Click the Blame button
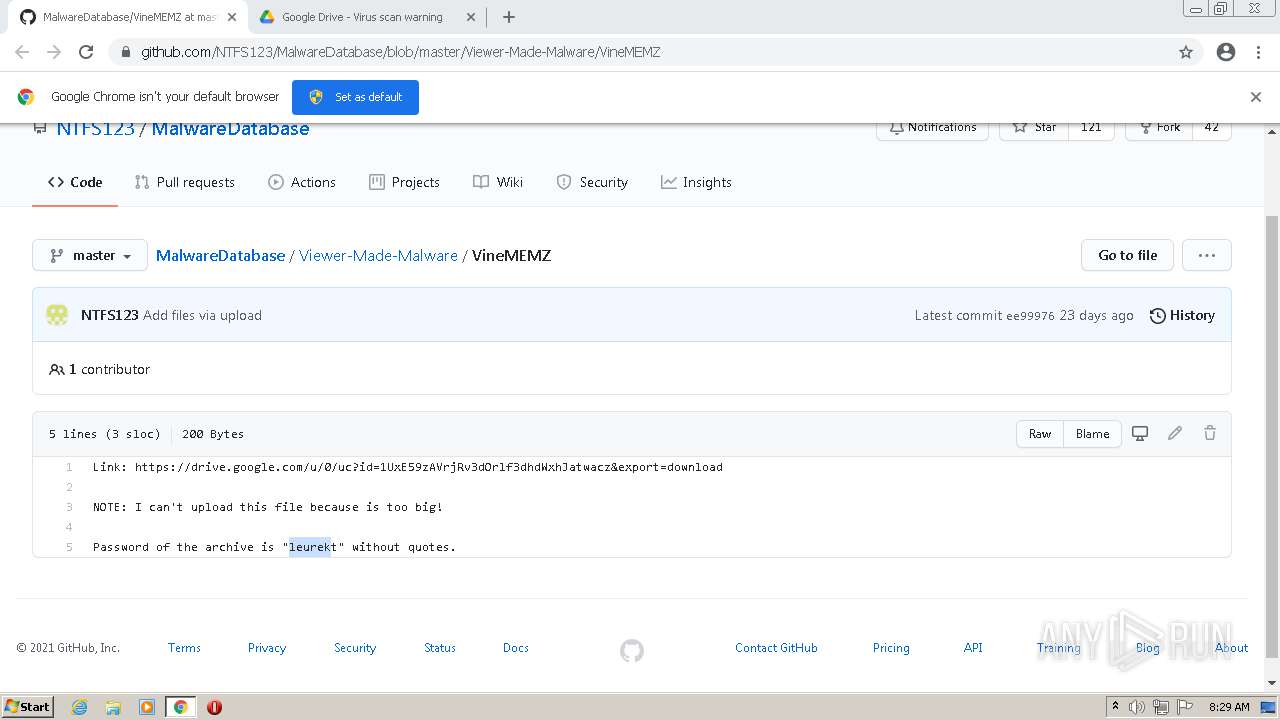 coord(1092,434)
